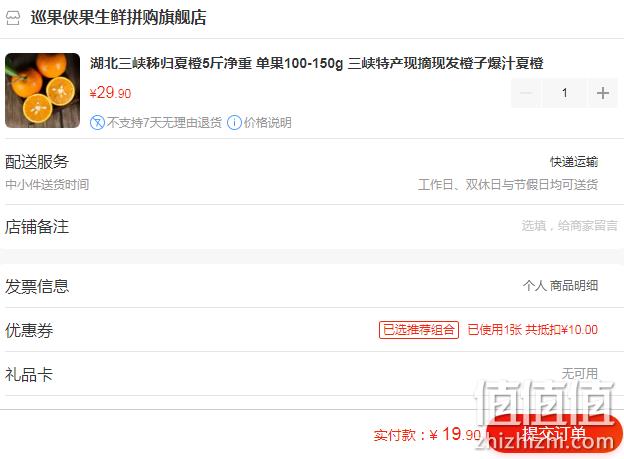Open 配送服务 delivery options row
The image size is (624, 459).
[312, 172]
